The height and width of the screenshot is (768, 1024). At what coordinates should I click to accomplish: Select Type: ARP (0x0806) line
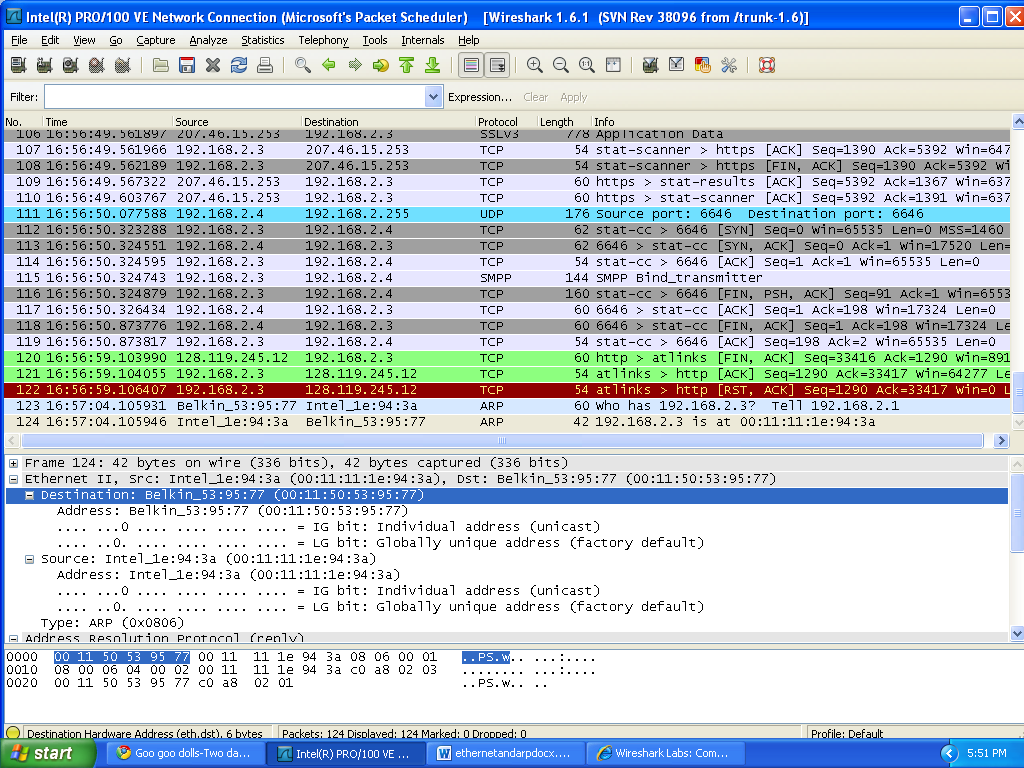[x=112, y=623]
